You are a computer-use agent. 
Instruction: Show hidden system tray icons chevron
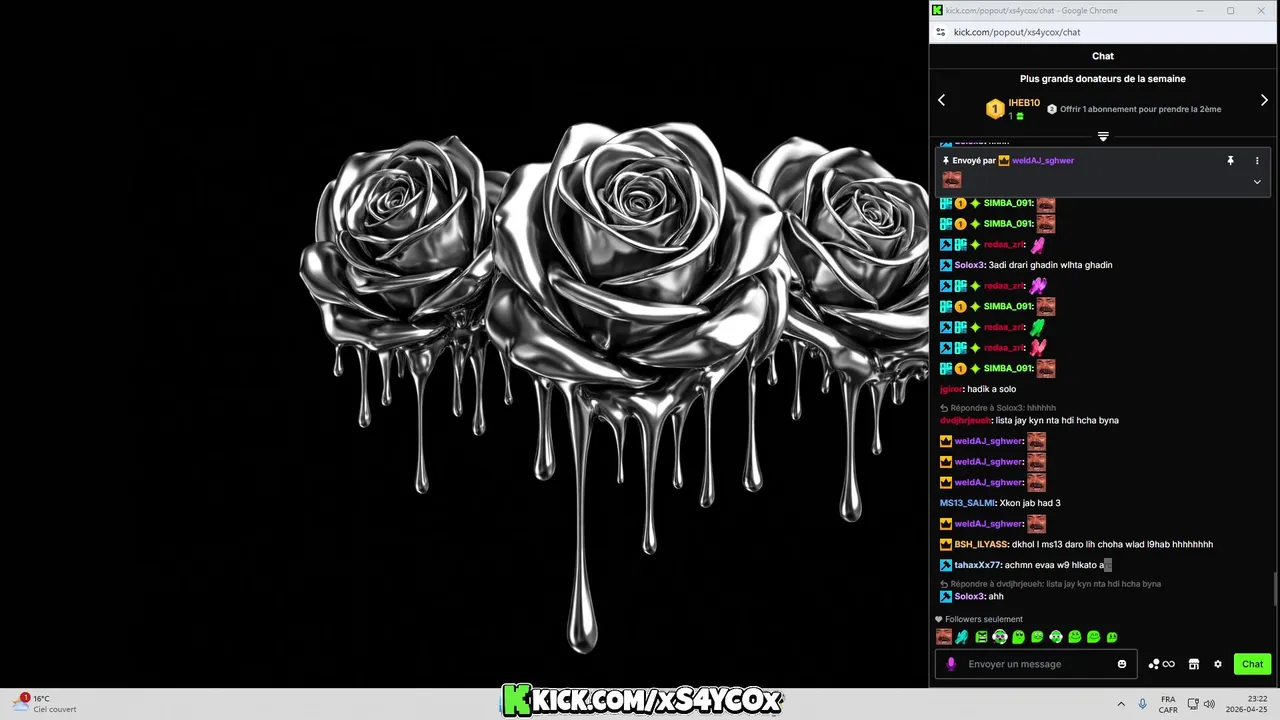coord(1121,704)
